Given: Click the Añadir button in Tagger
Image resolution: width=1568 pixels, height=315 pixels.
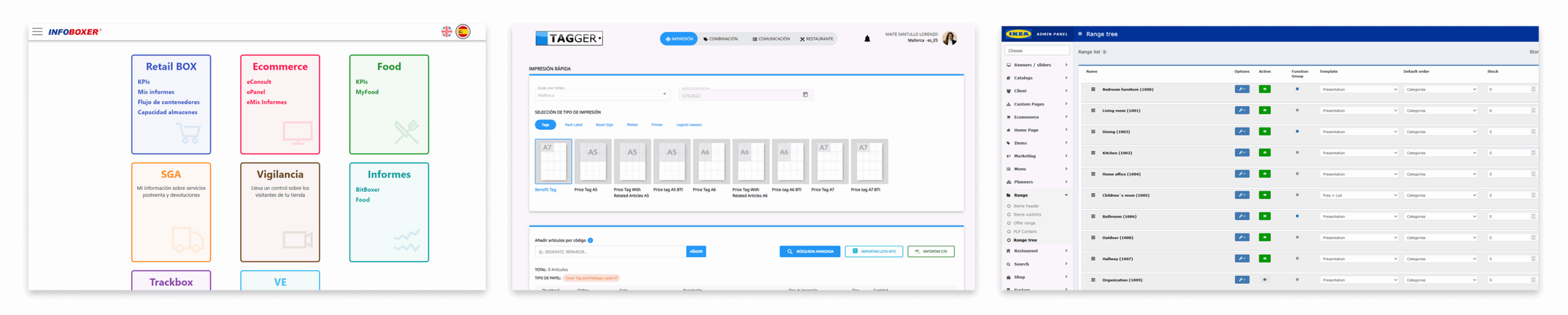Looking at the screenshot, I should point(696,251).
